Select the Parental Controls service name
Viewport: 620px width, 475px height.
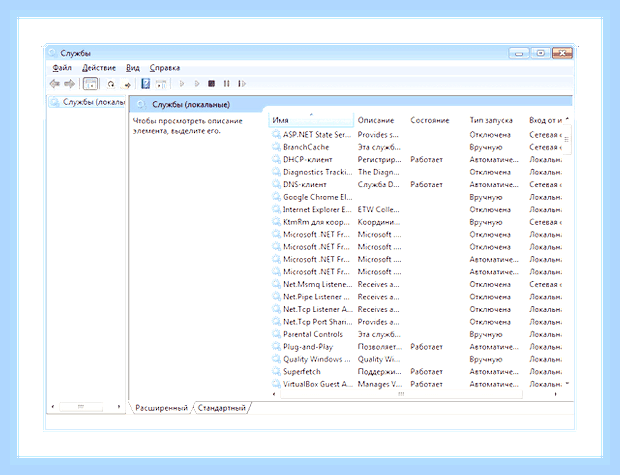(x=313, y=334)
